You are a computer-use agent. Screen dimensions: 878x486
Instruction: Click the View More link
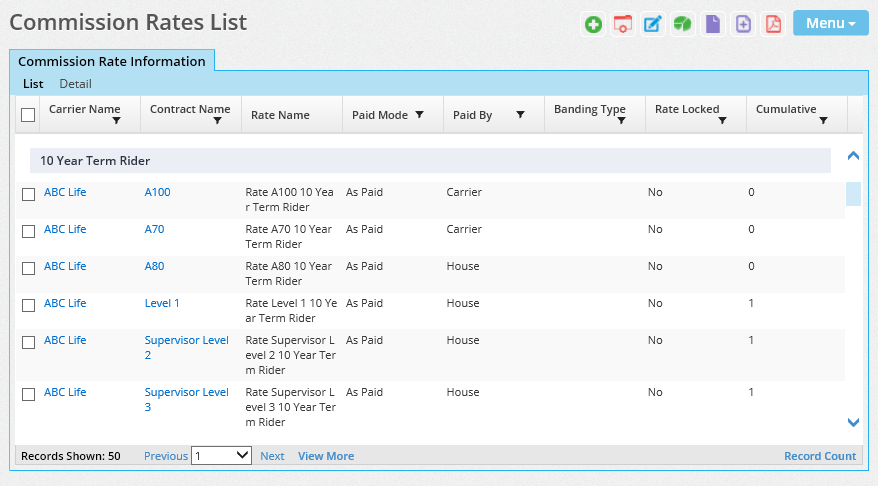point(325,456)
